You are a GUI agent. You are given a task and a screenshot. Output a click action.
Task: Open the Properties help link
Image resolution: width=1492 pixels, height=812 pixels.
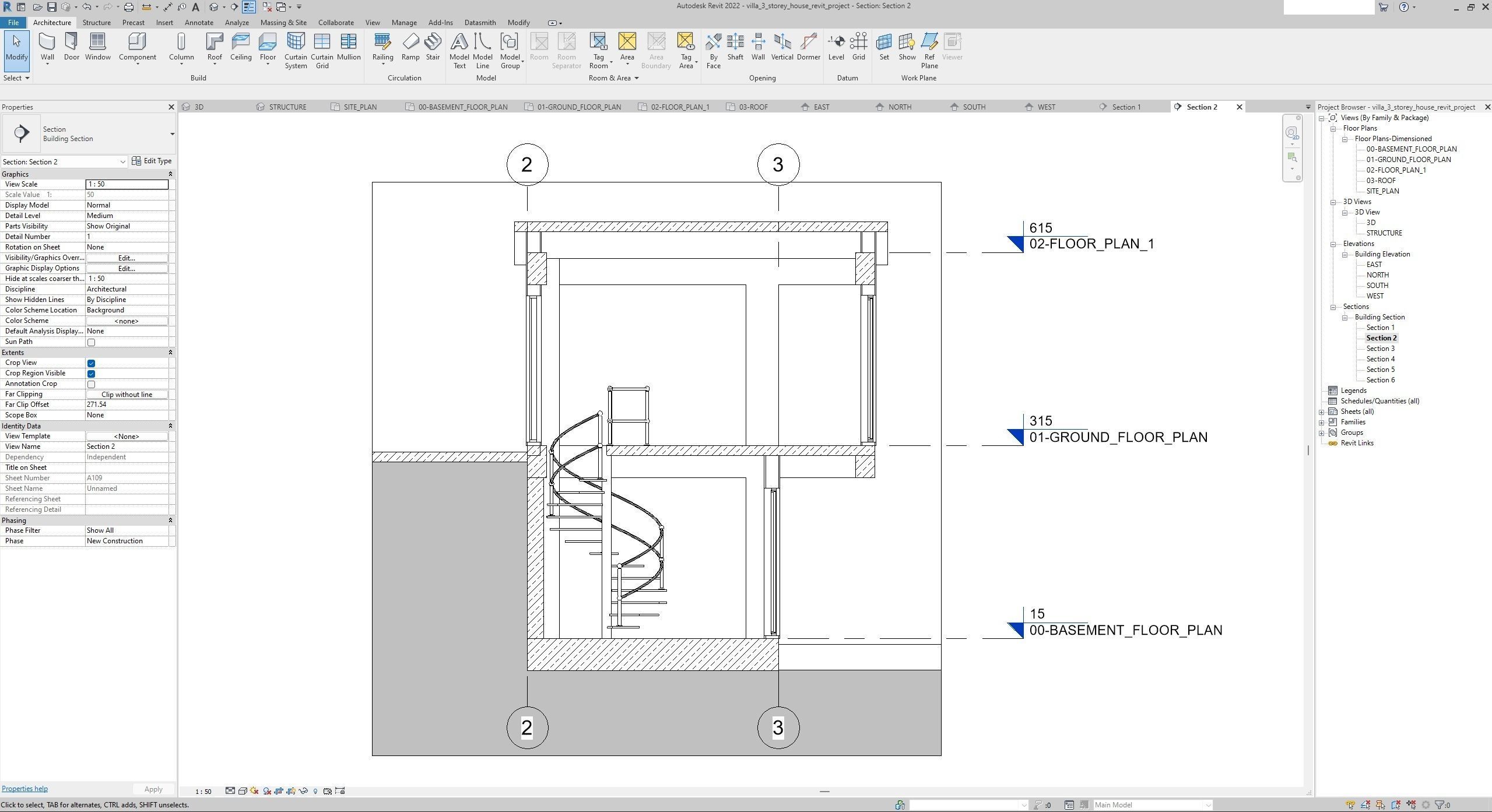click(x=24, y=789)
